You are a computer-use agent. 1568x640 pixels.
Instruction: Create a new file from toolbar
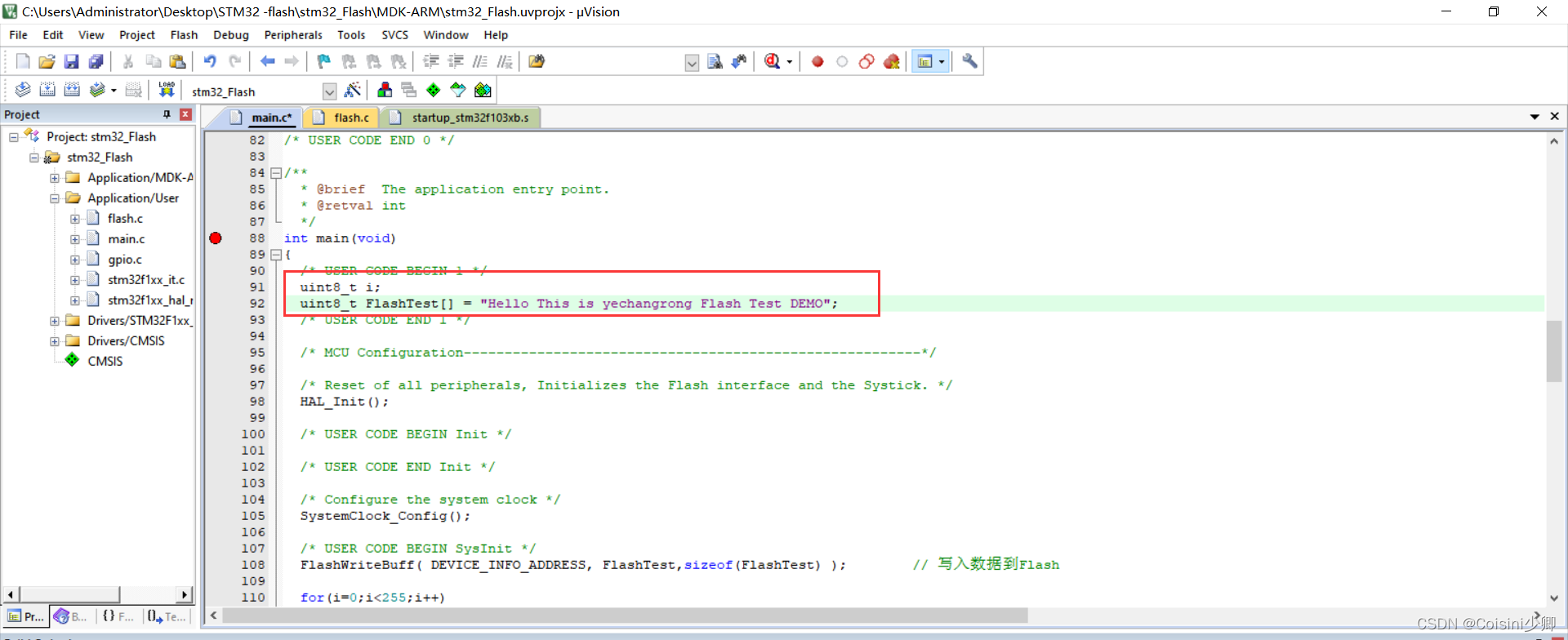click(23, 61)
